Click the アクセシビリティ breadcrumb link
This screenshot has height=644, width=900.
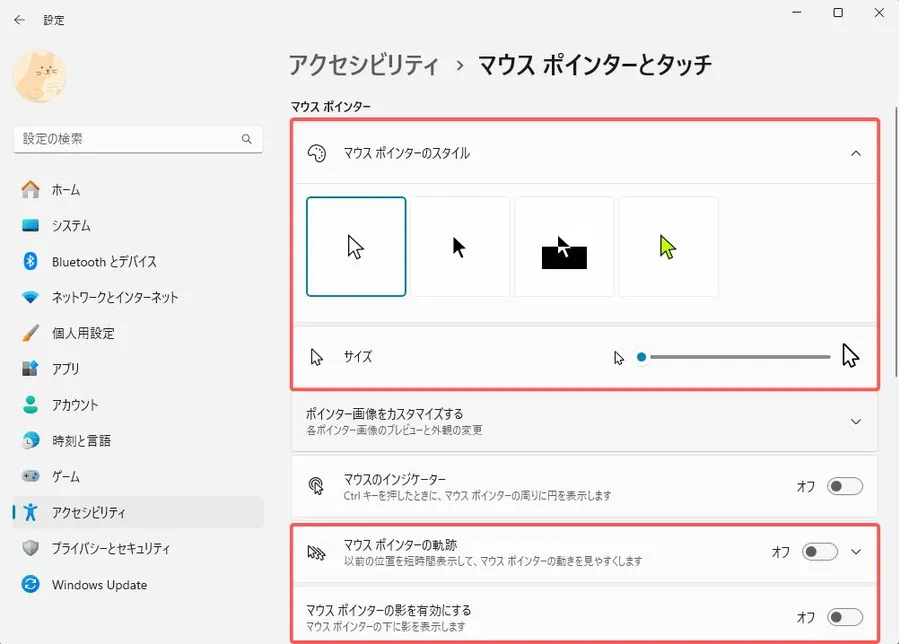point(364,66)
